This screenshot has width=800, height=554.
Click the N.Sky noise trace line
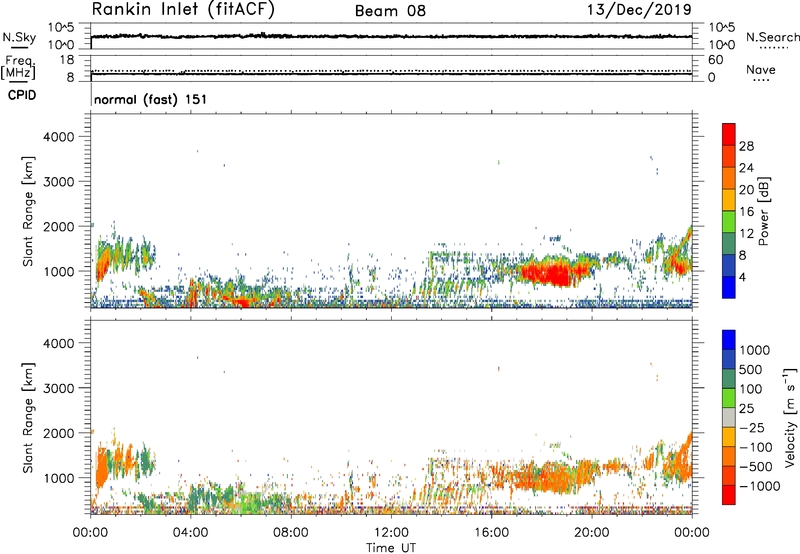tap(391, 36)
